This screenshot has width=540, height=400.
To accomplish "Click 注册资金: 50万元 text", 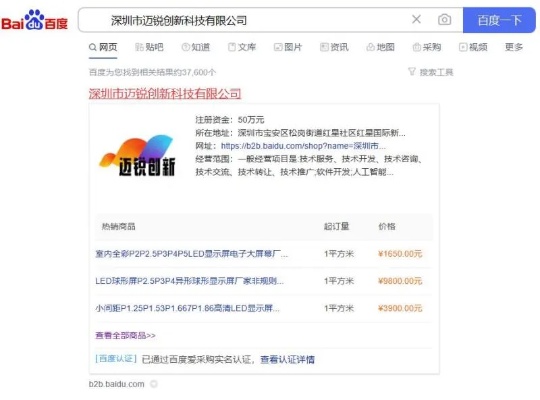I will (230, 120).
